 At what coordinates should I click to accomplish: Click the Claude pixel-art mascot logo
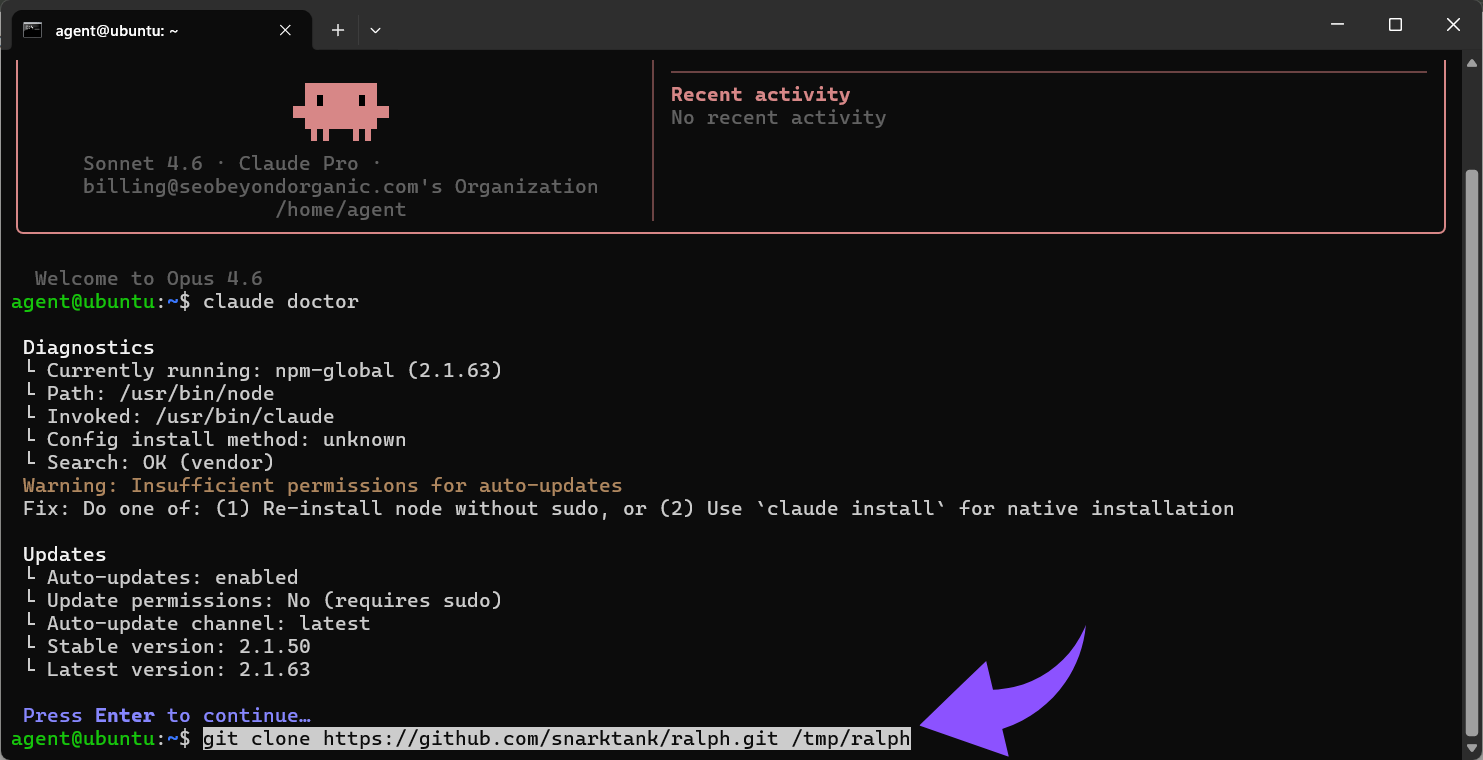[x=341, y=110]
